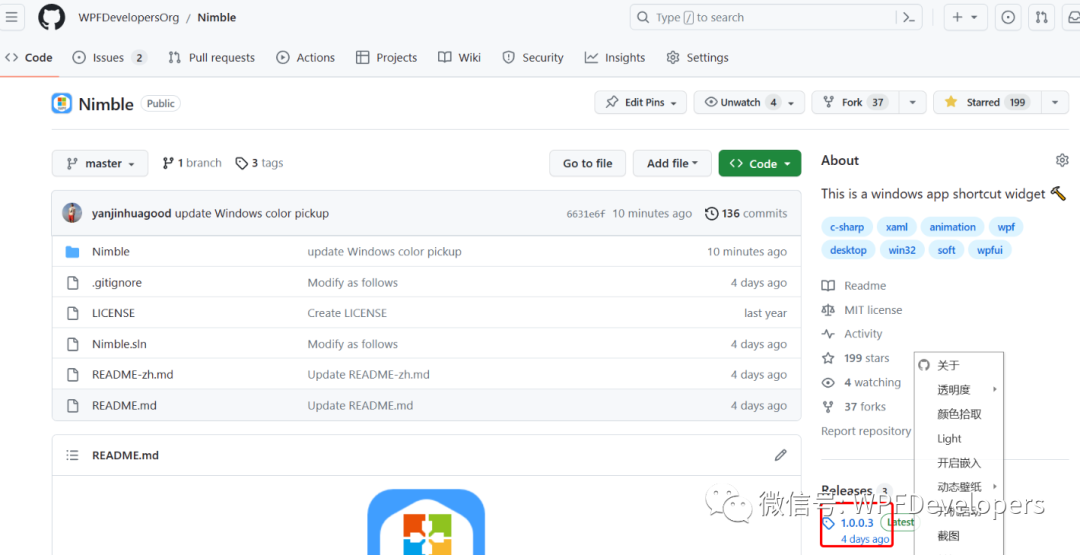Open the yanjinhuagood author link
Viewport: 1080px width, 555px height.
tap(132, 213)
